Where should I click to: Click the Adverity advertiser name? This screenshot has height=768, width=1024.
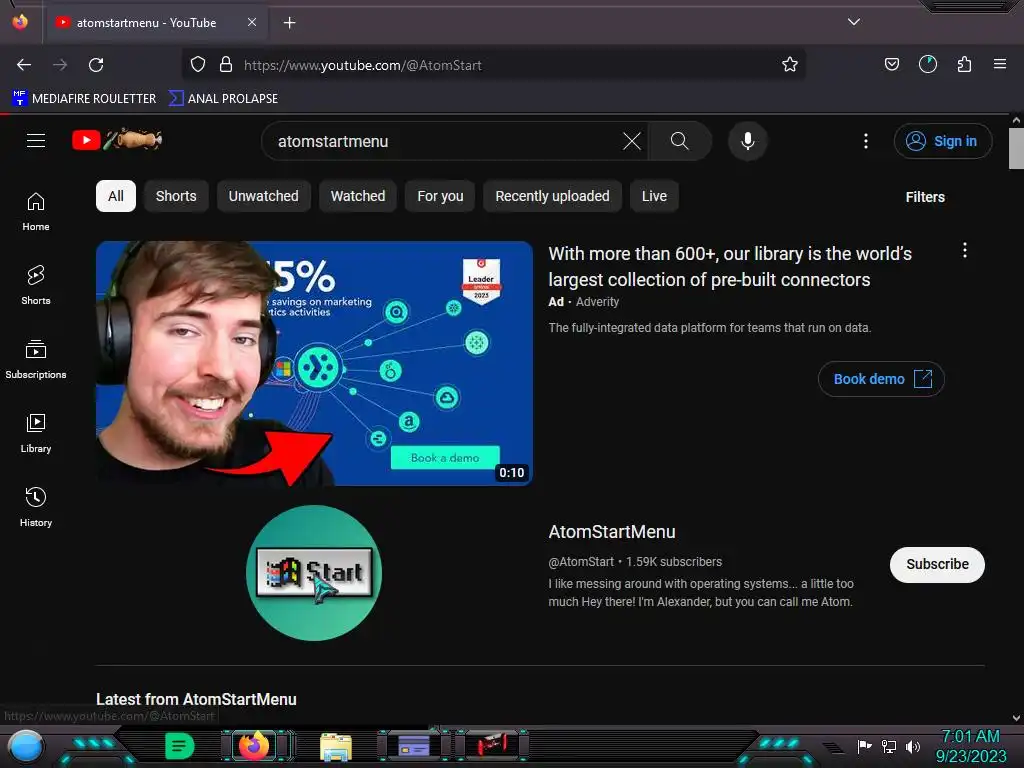597,302
